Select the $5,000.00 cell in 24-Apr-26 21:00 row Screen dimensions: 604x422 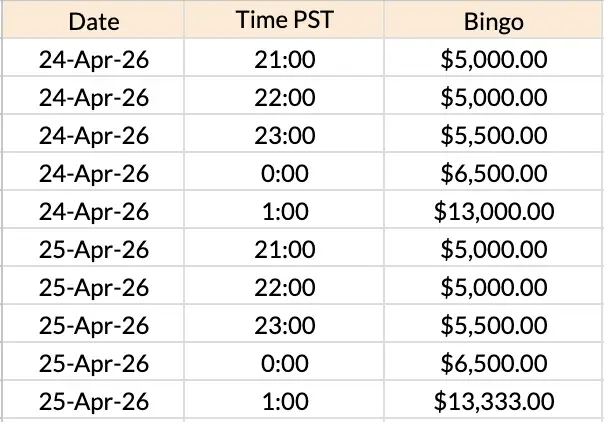493,60
